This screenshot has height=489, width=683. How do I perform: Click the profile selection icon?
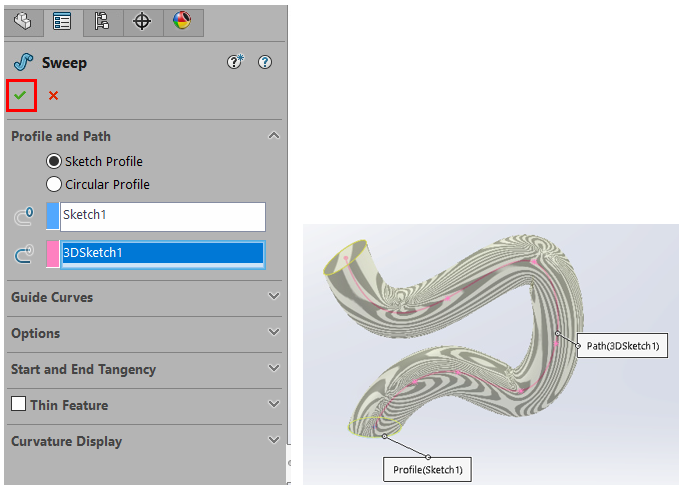pyautogui.click(x=24, y=216)
